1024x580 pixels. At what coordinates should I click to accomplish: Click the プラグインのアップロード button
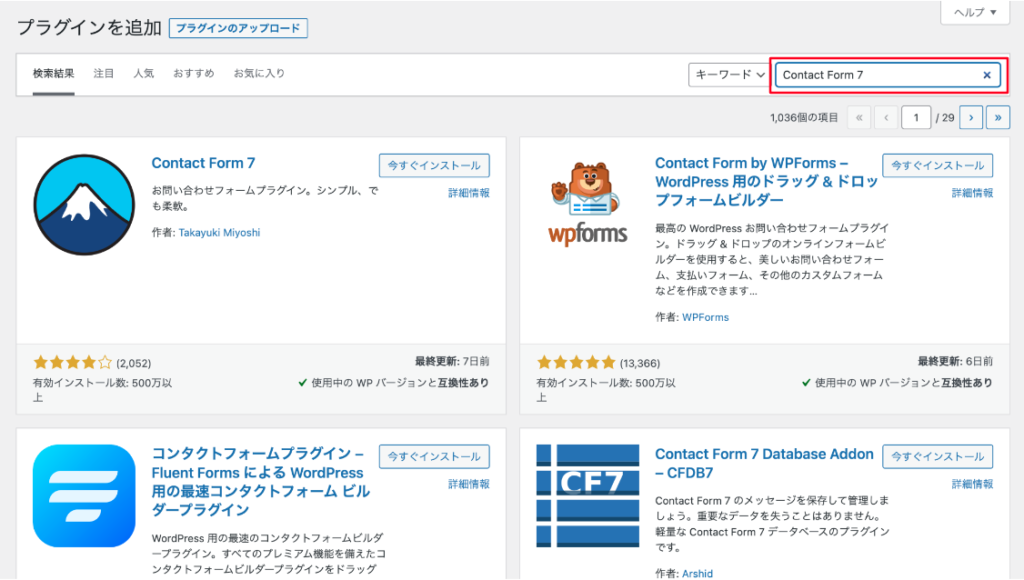click(x=238, y=29)
